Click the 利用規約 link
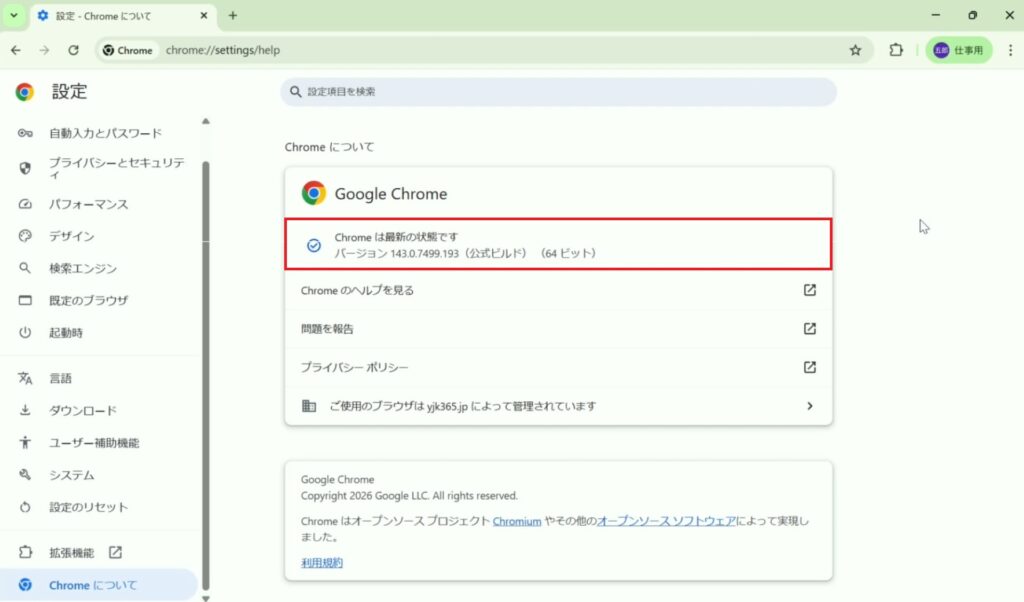 click(x=322, y=563)
